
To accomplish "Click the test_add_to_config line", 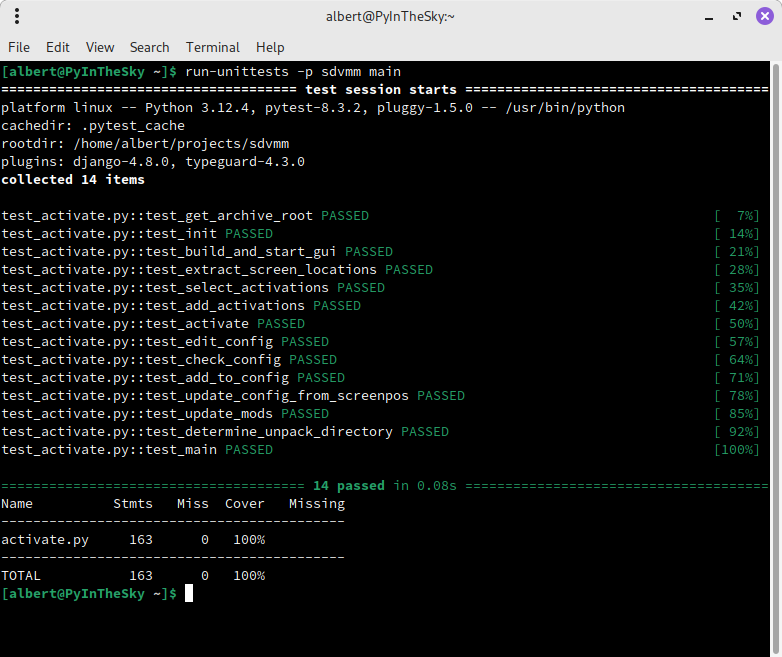I will click(173, 378).
